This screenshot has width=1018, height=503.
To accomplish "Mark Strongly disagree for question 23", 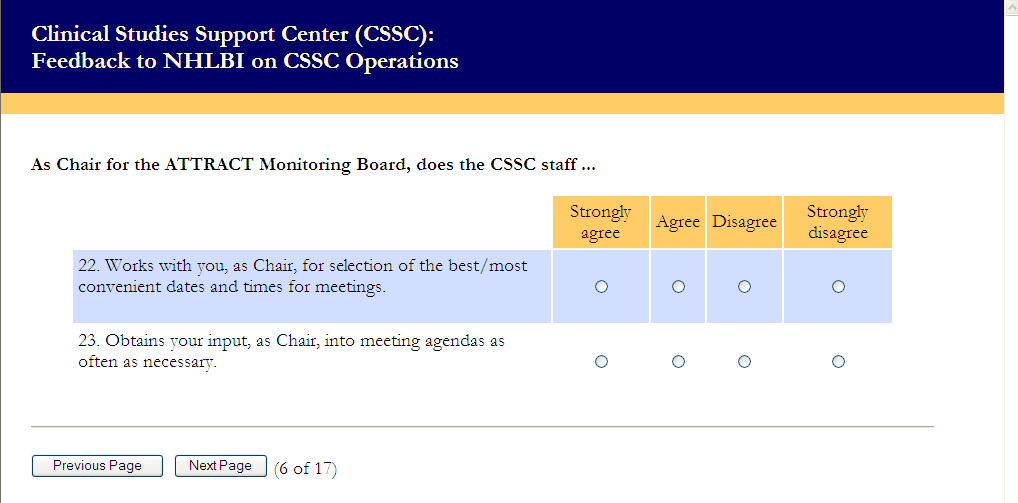I will point(838,361).
